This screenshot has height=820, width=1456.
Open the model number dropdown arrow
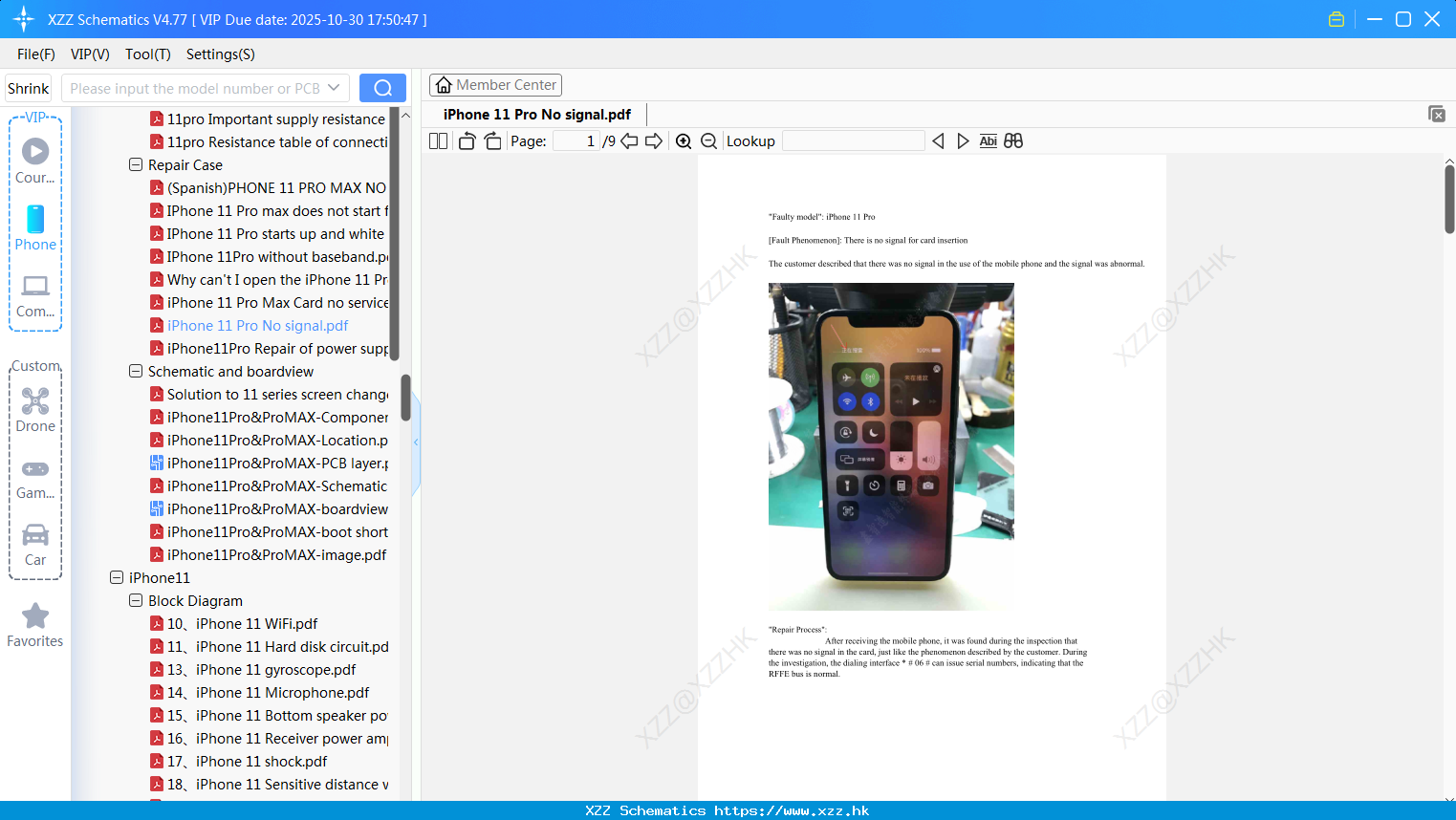click(334, 88)
